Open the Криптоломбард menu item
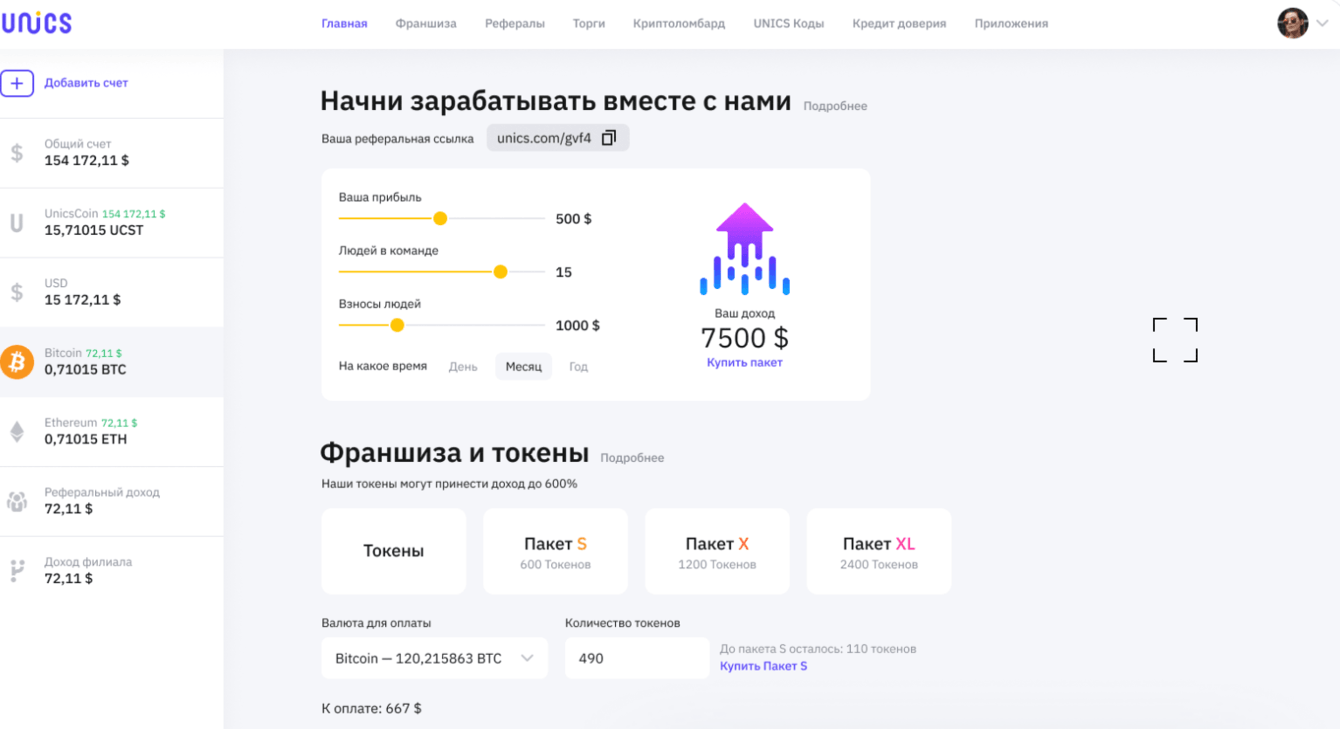The width and height of the screenshot is (1340, 729). point(679,23)
